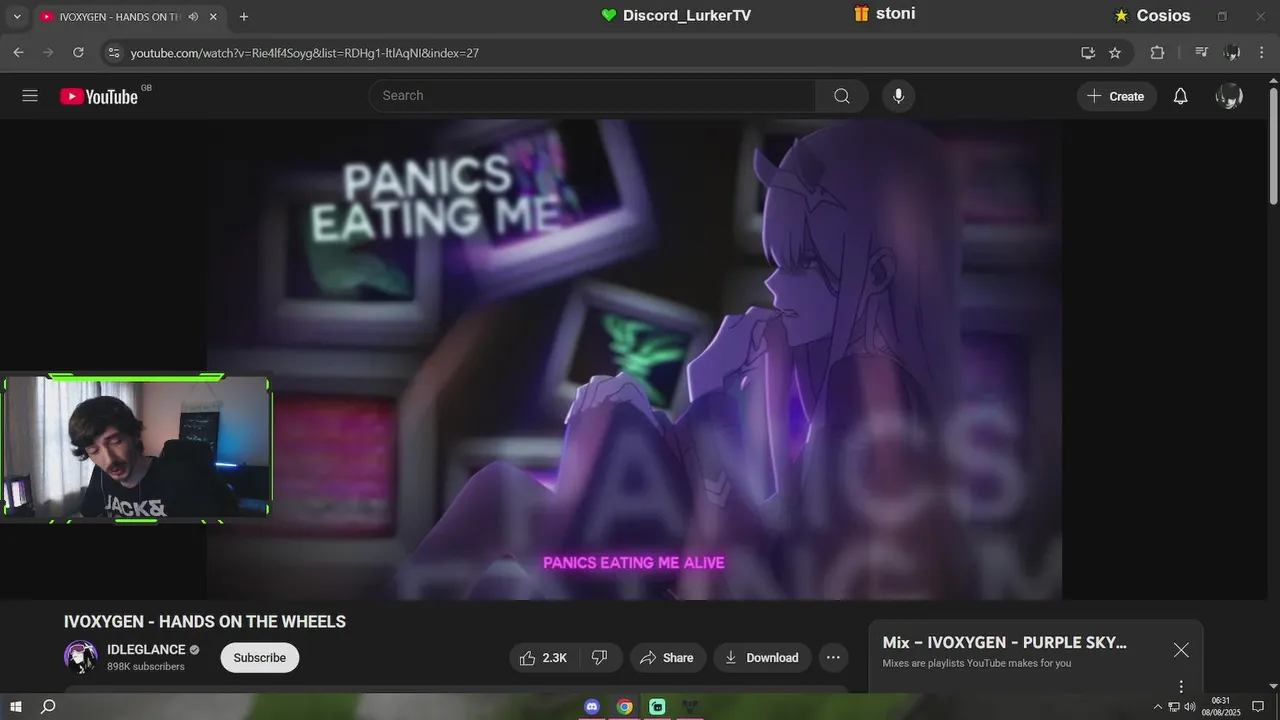The image size is (1280, 720).
Task: Open media control icon in Chrome toolbar
Action: click(1202, 52)
